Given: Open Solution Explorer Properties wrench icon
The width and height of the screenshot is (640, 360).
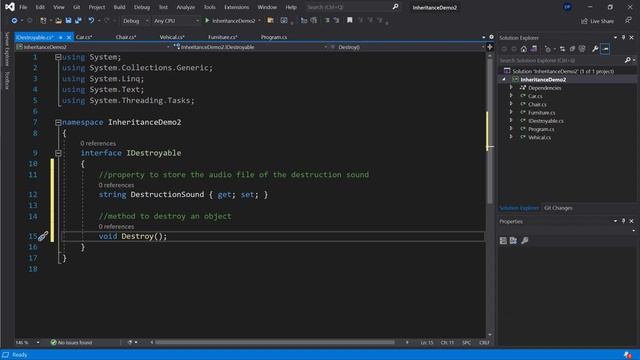Looking at the screenshot, I should pos(595,49).
